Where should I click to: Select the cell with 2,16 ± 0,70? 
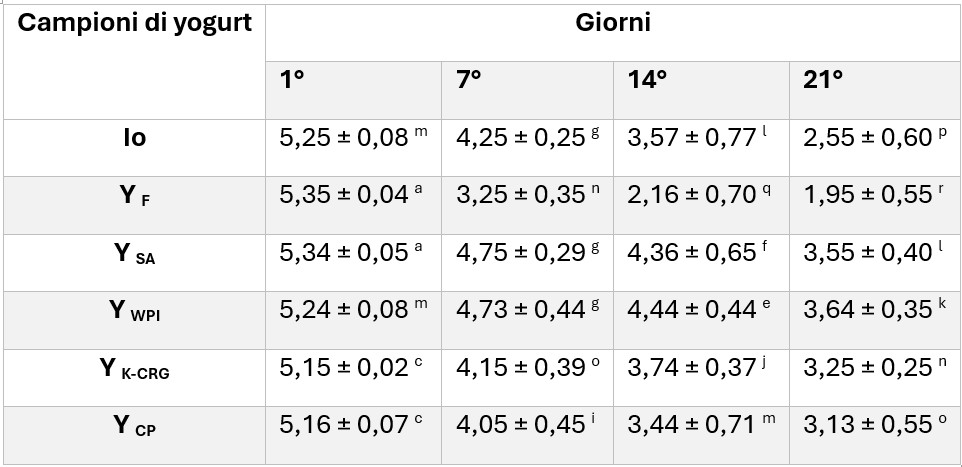tap(701, 206)
